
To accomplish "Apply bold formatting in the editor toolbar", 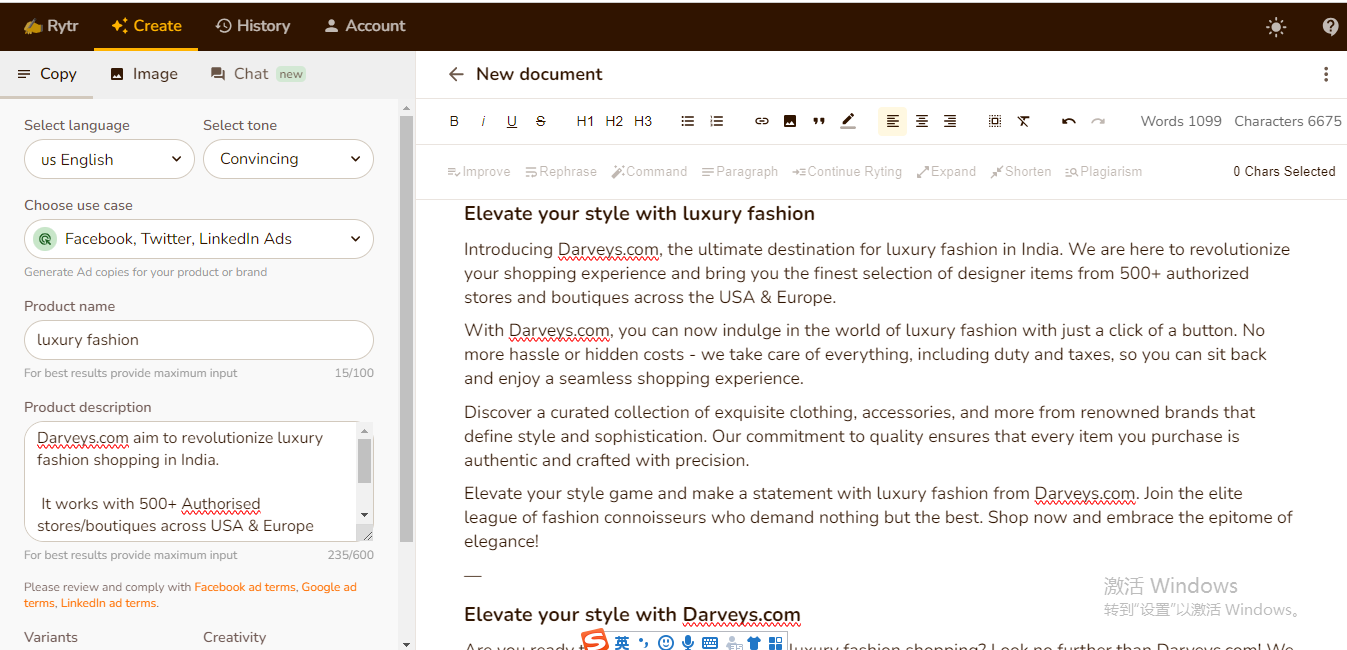I will coord(454,121).
